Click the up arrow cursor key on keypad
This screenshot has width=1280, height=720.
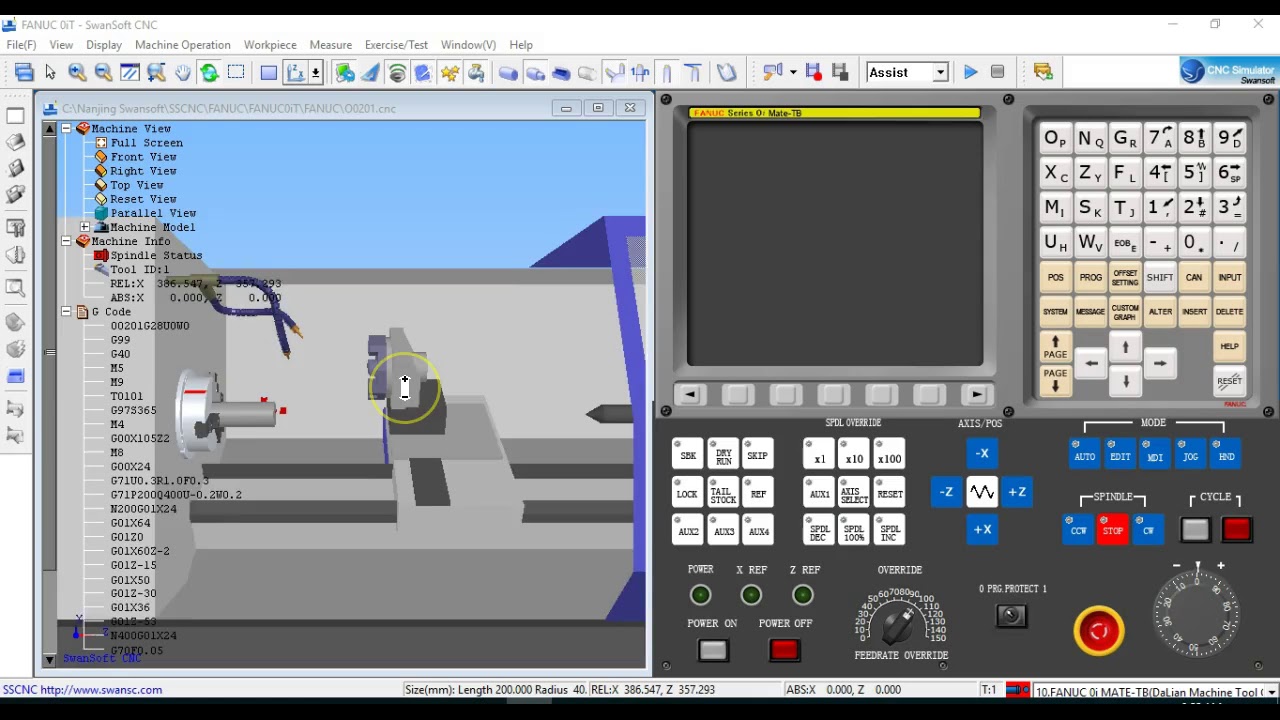click(1125, 347)
